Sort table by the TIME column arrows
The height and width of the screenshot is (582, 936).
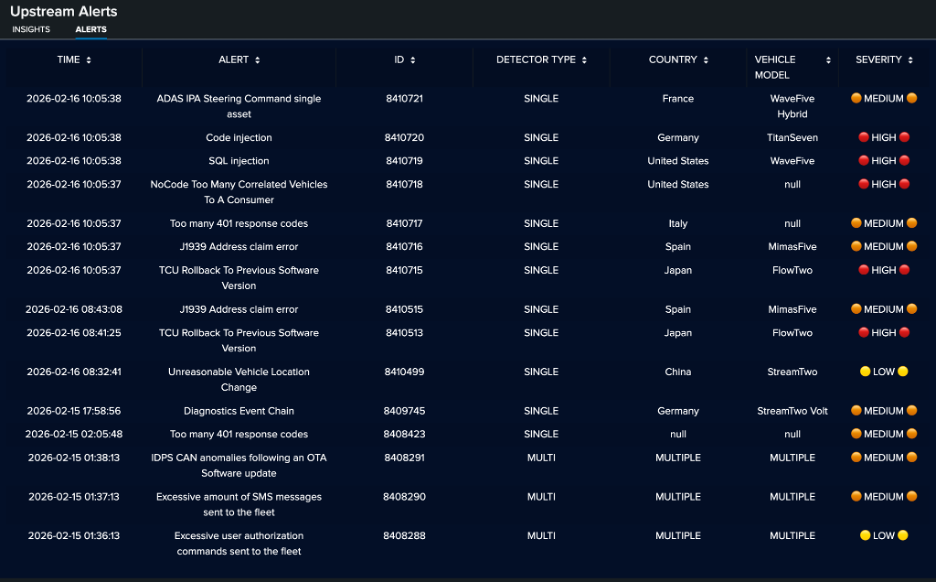click(89, 60)
